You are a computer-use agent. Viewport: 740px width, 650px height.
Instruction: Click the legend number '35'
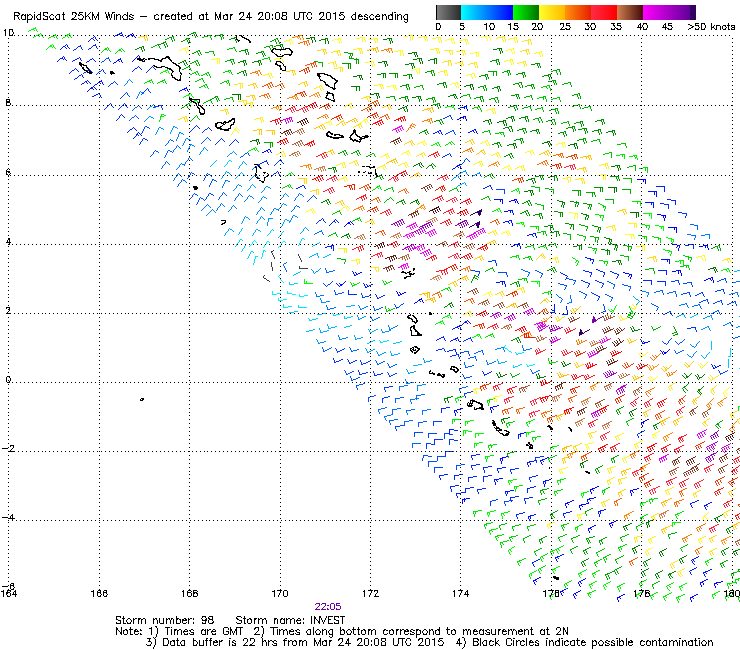pyautogui.click(x=616, y=27)
